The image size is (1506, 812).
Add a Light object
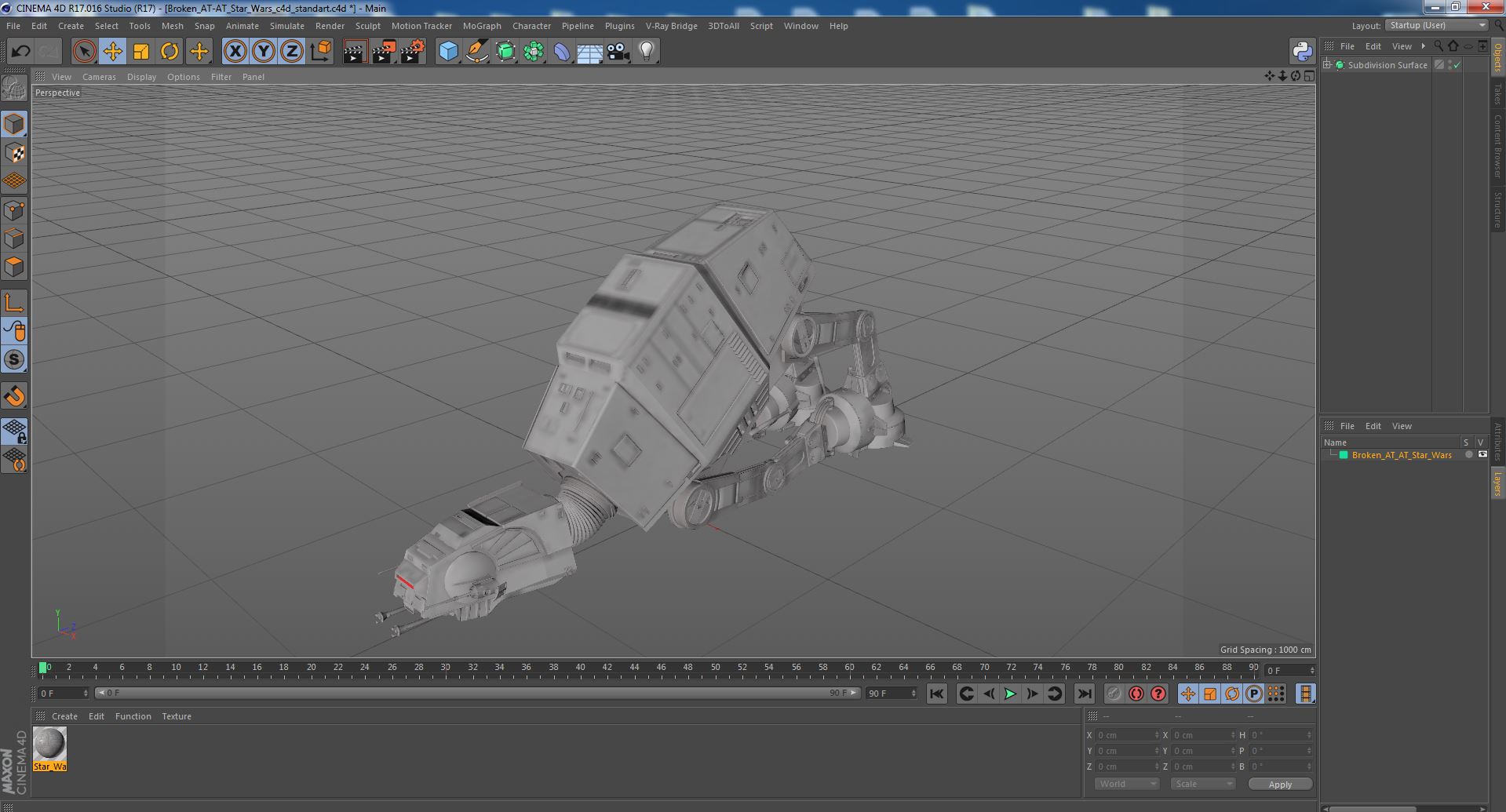(x=647, y=52)
